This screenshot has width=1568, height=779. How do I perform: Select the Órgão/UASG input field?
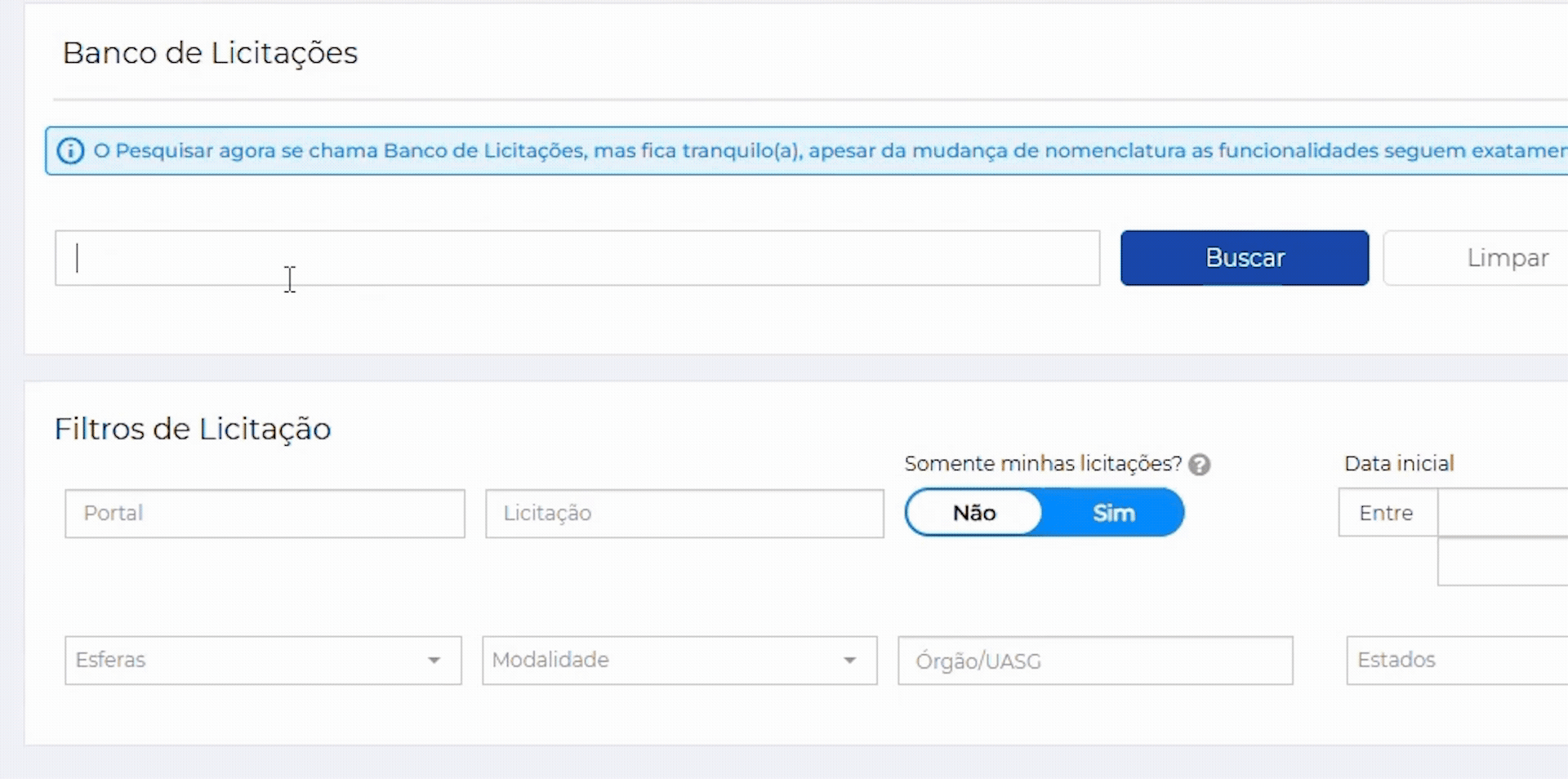coord(1094,661)
